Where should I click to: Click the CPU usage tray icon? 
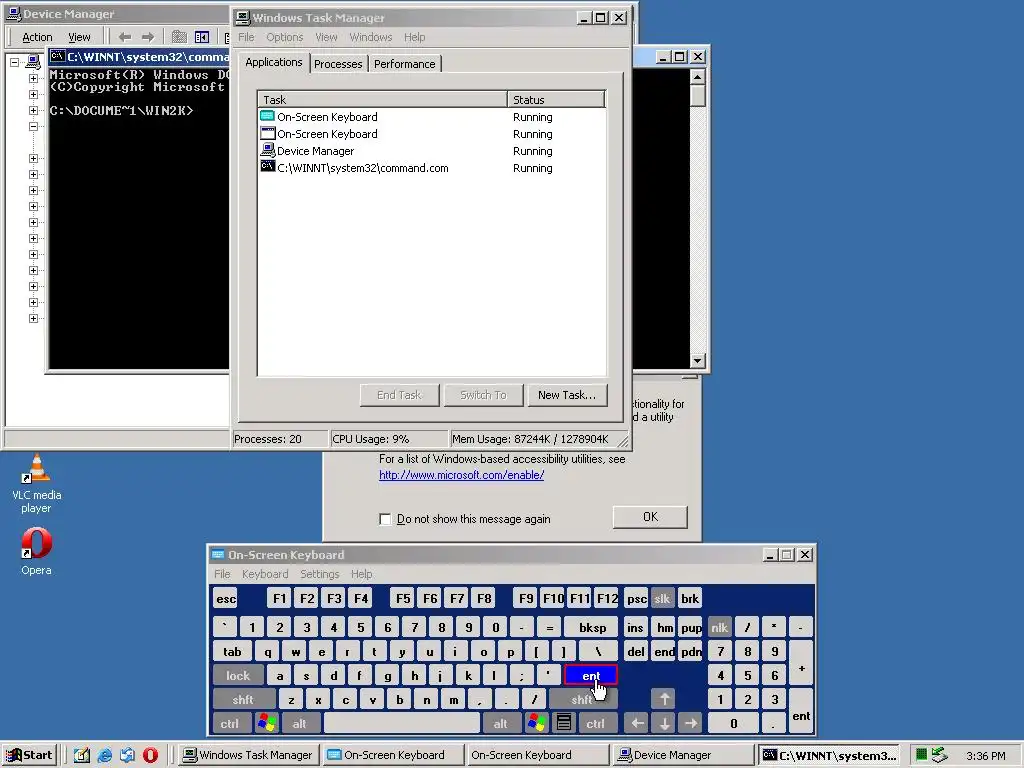click(x=921, y=755)
